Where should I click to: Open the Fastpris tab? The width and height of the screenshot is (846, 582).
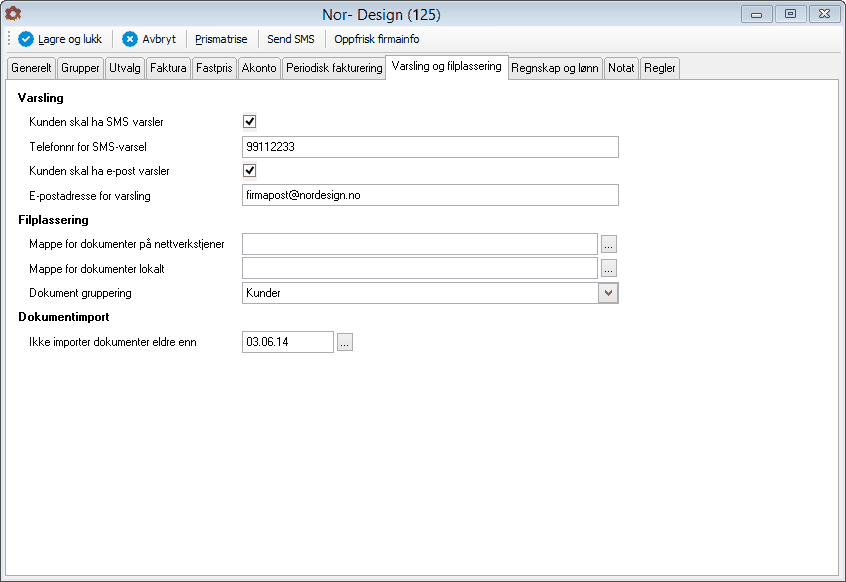click(x=214, y=68)
